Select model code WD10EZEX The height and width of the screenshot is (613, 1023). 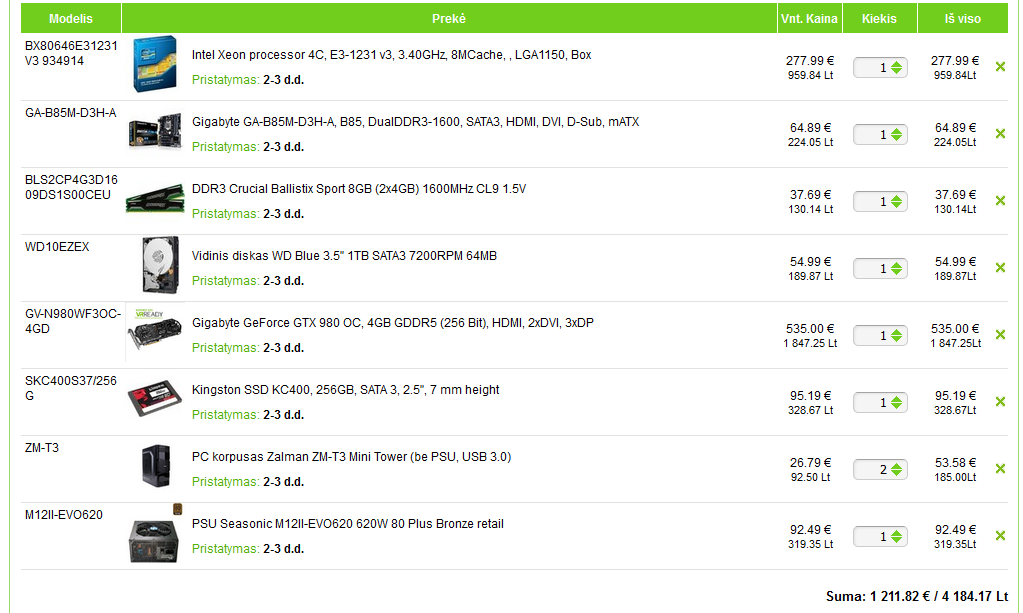57,247
